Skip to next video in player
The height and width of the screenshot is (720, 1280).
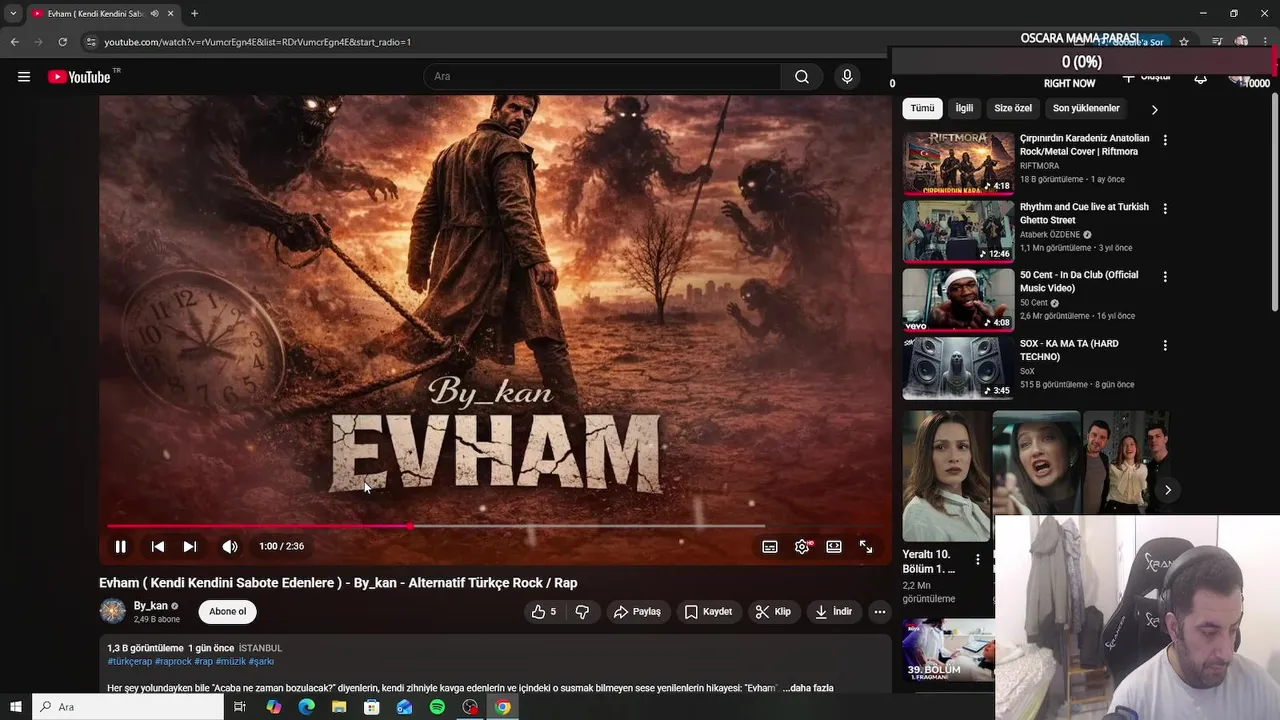(190, 546)
